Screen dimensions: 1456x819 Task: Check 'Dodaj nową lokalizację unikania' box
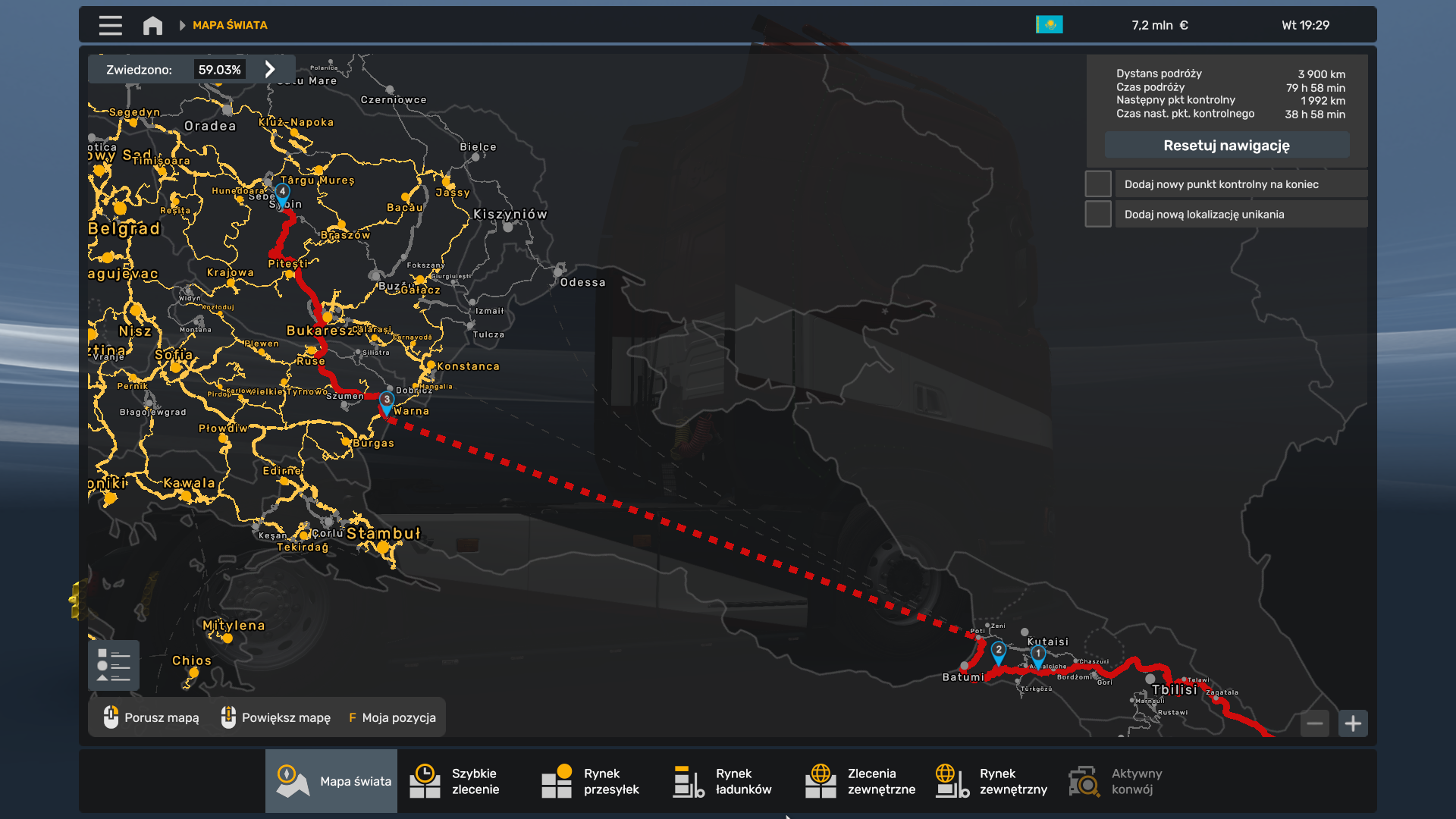coord(1098,215)
